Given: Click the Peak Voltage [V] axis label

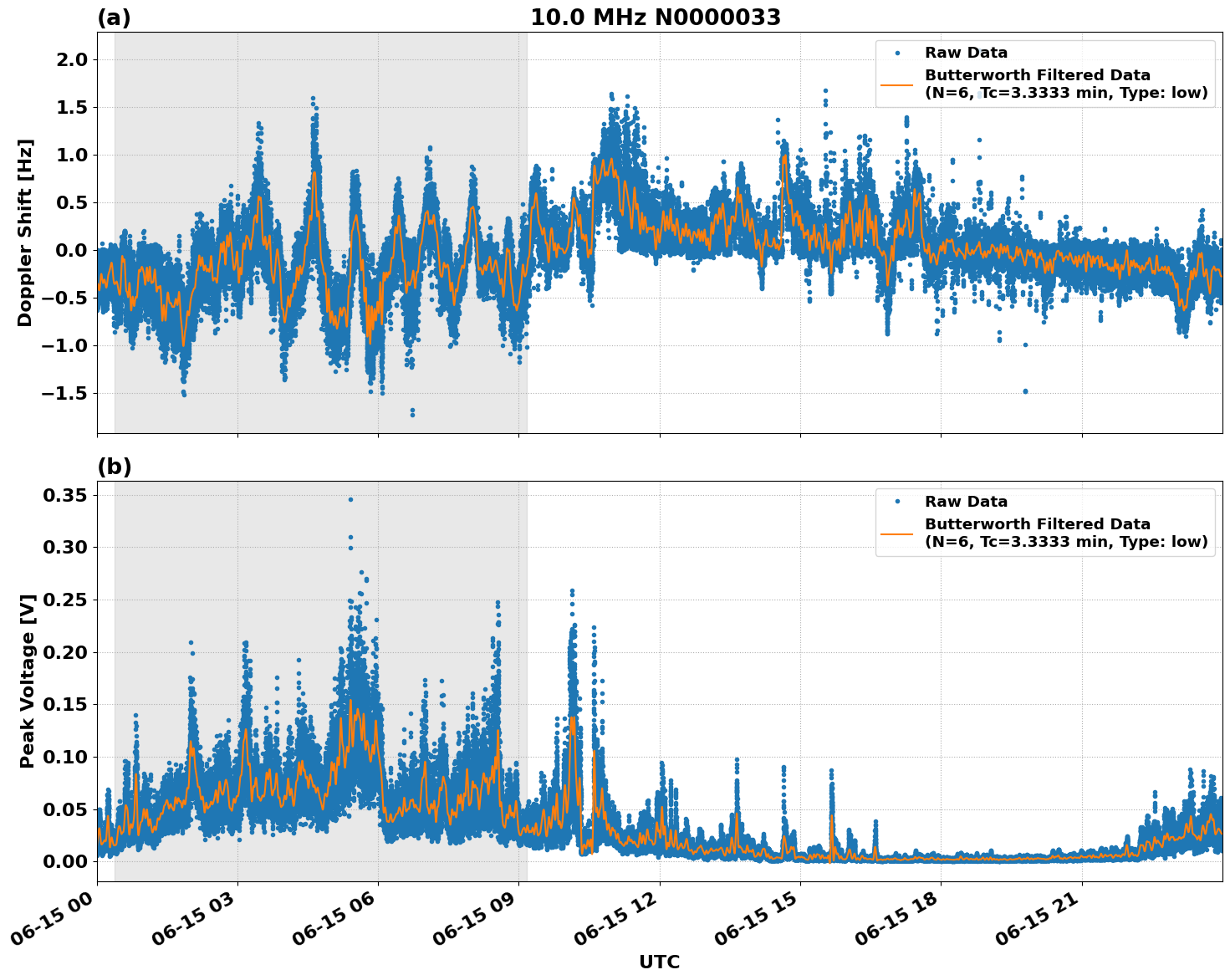Looking at the screenshot, I should 28,677.
